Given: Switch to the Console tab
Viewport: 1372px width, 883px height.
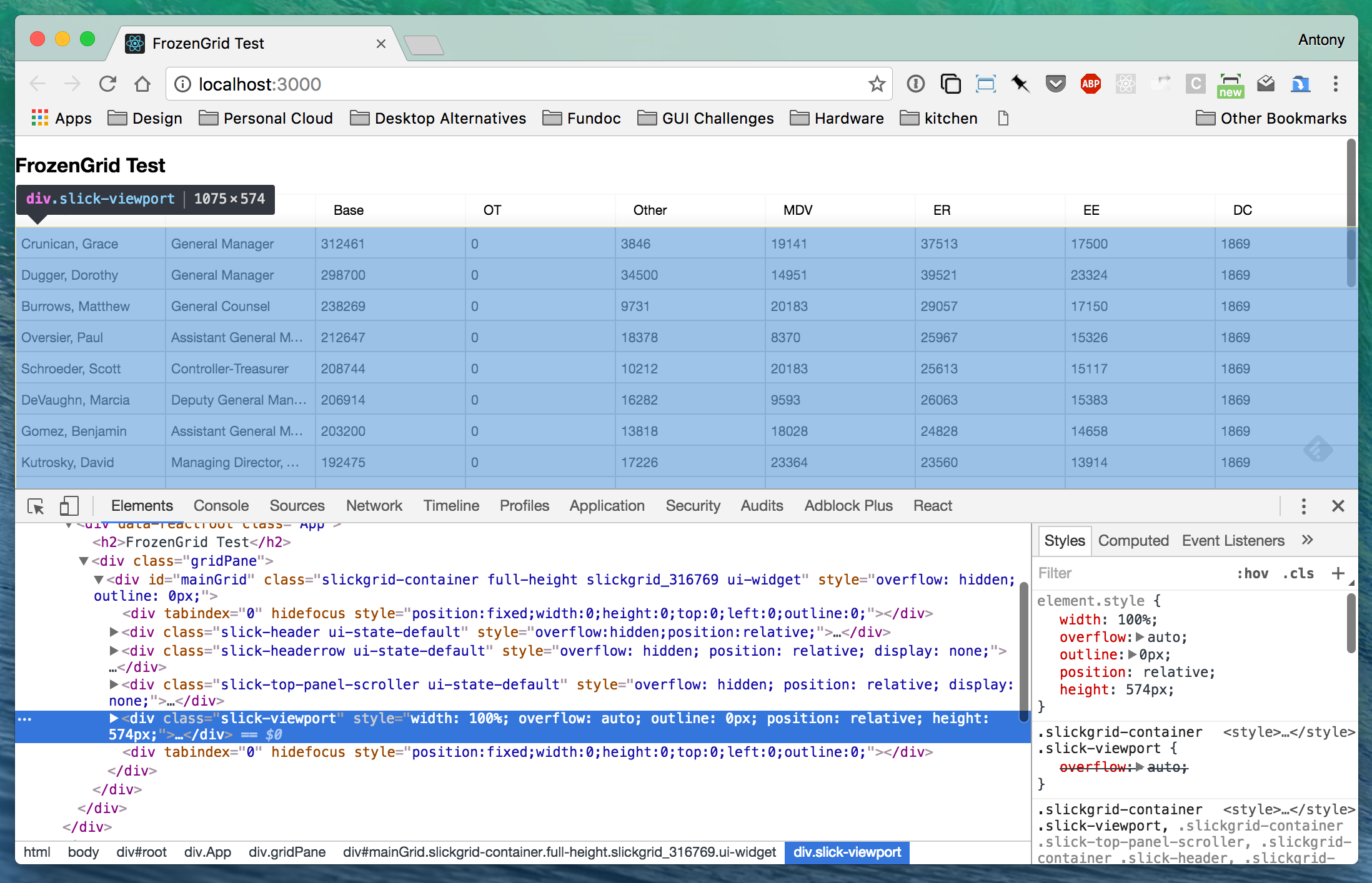Looking at the screenshot, I should point(221,506).
